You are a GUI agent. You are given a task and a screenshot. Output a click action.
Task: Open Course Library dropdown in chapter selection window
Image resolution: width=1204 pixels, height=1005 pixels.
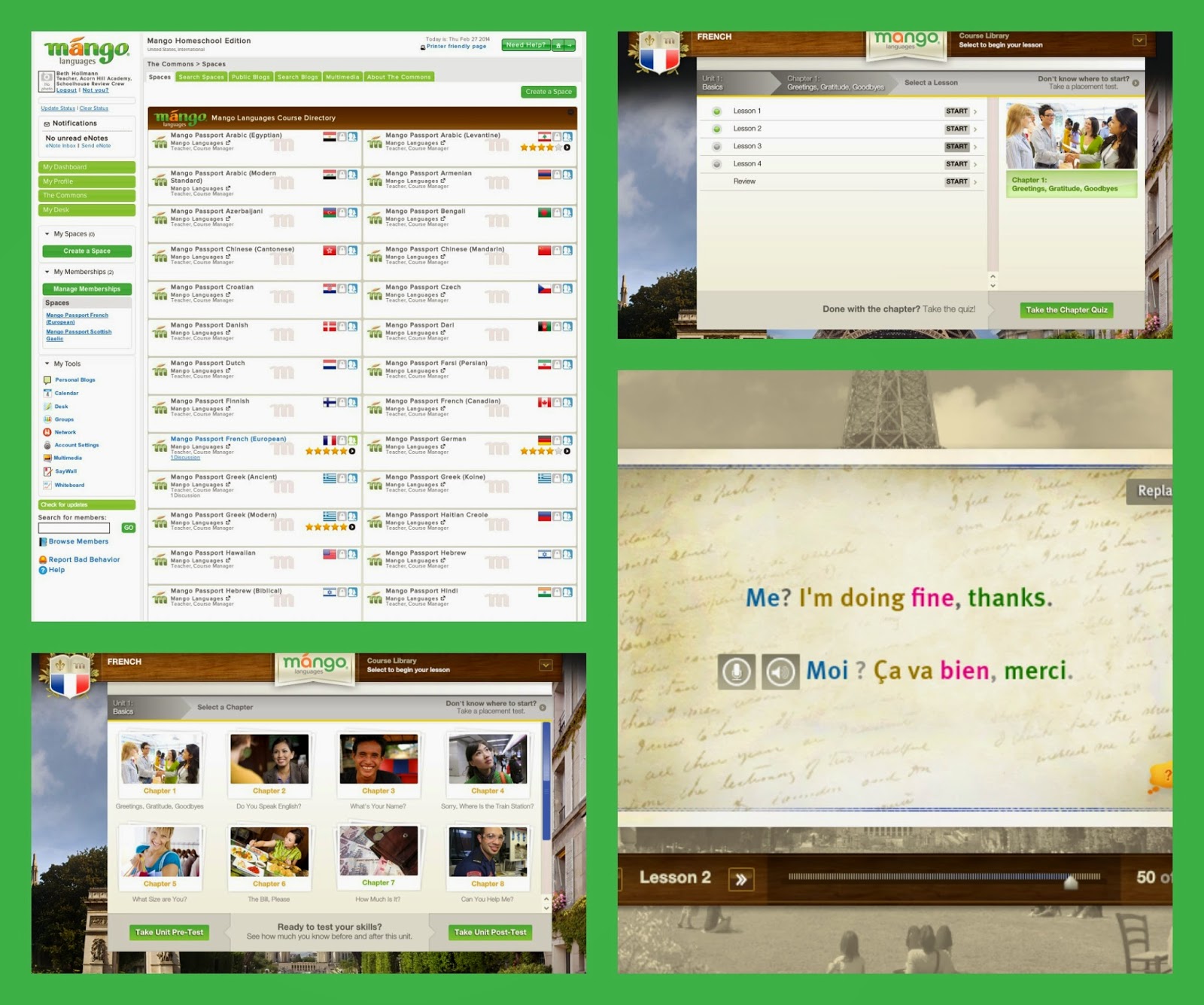(546, 665)
